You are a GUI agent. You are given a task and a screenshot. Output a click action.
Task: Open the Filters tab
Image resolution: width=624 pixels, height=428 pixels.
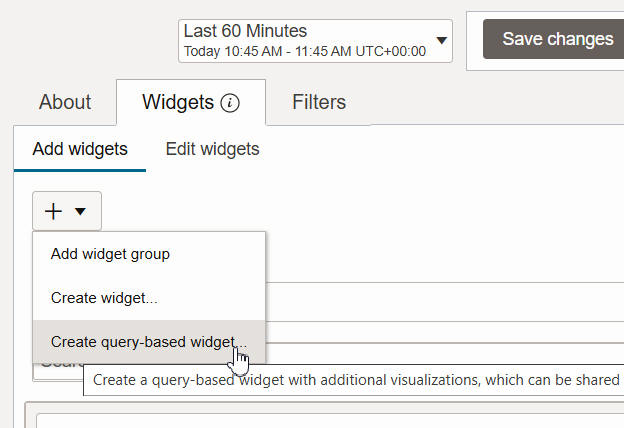[319, 102]
